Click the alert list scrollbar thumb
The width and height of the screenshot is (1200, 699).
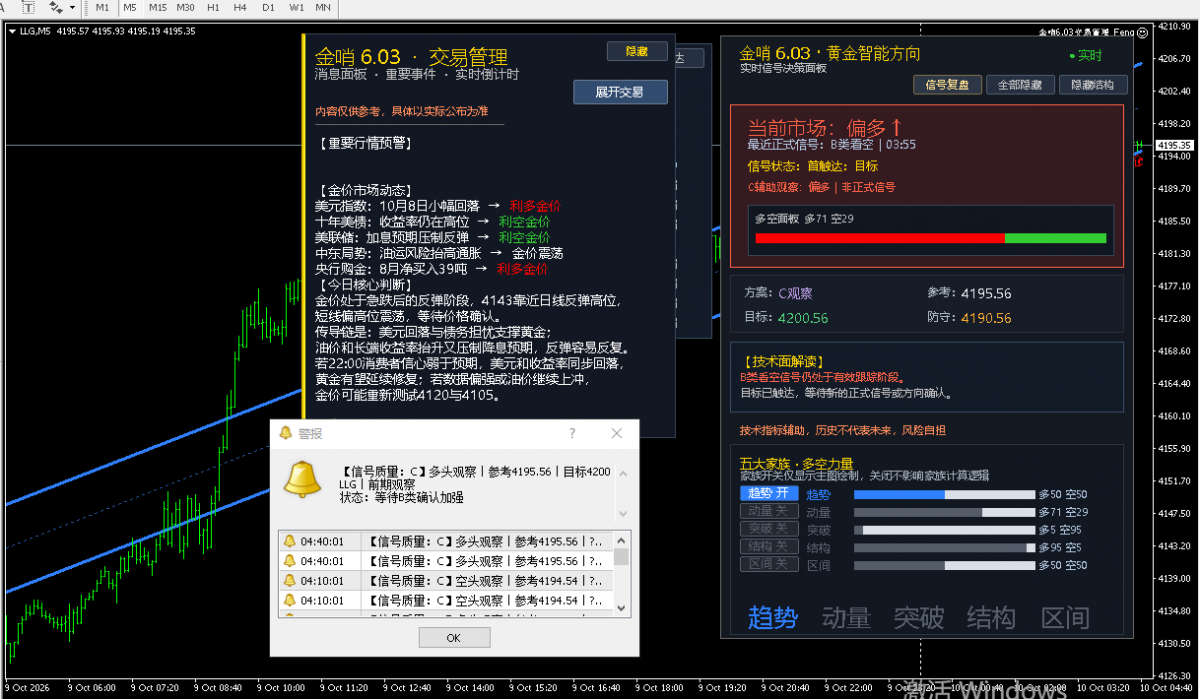[622, 557]
